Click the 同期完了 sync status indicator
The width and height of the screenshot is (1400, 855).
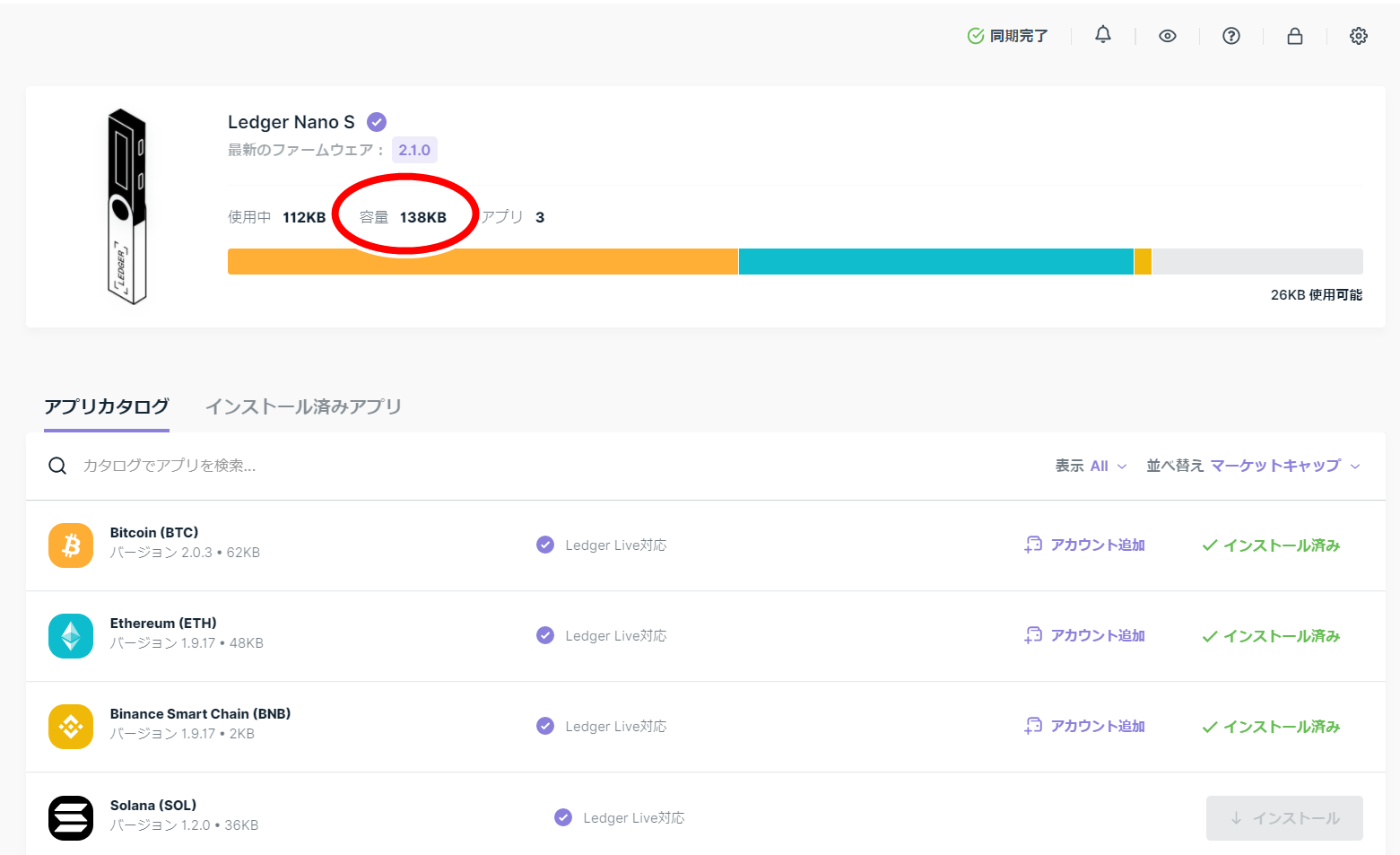click(x=1007, y=35)
